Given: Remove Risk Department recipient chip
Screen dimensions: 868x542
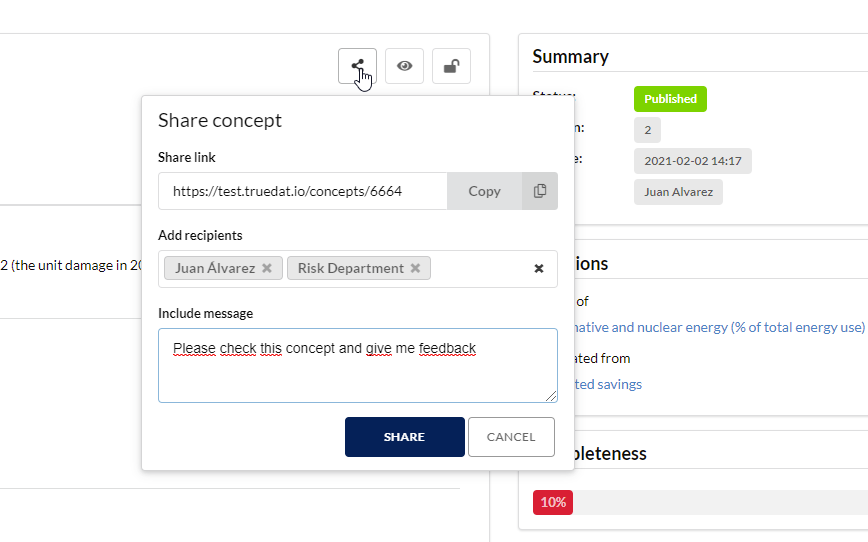Looking at the screenshot, I should coord(416,268).
